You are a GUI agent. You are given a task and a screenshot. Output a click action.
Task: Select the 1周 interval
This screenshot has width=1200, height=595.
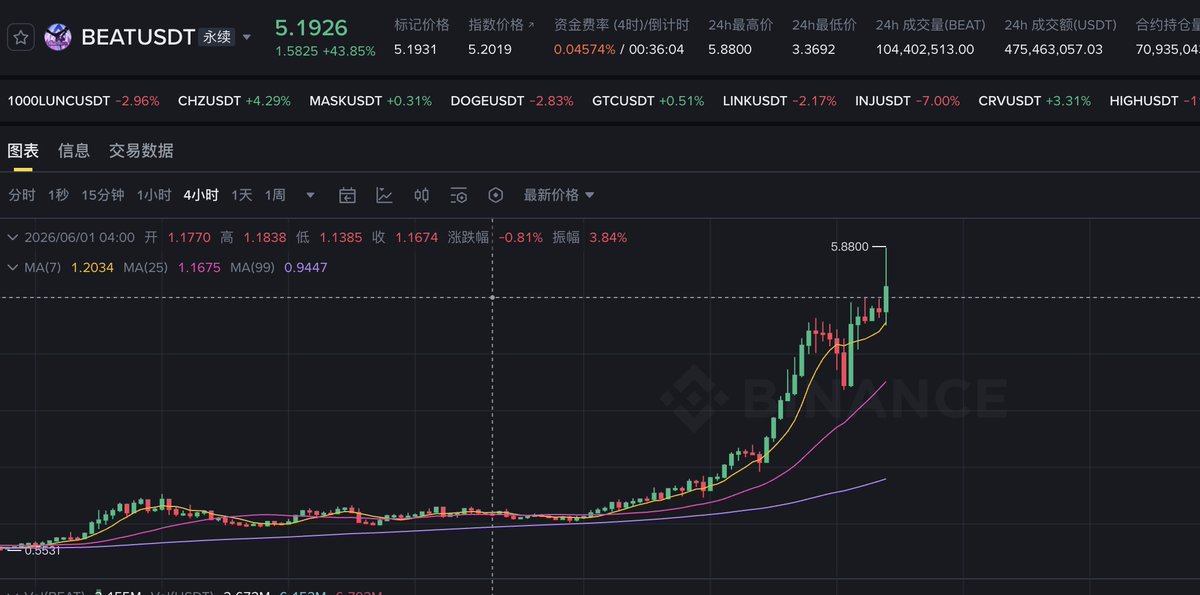coord(275,195)
